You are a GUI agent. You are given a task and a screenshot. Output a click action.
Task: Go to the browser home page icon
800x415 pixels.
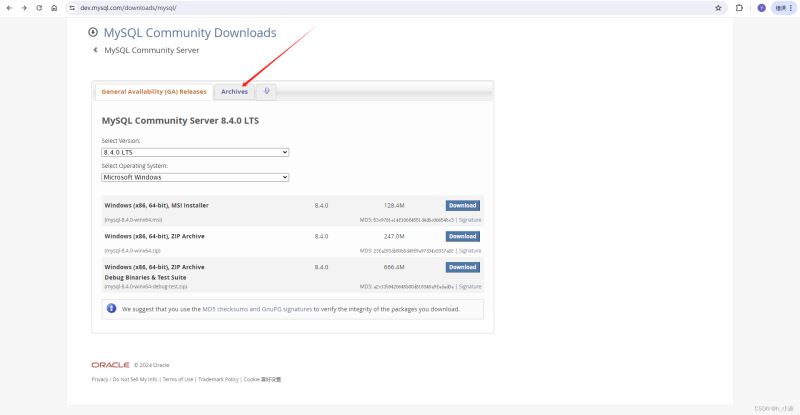pos(54,7)
